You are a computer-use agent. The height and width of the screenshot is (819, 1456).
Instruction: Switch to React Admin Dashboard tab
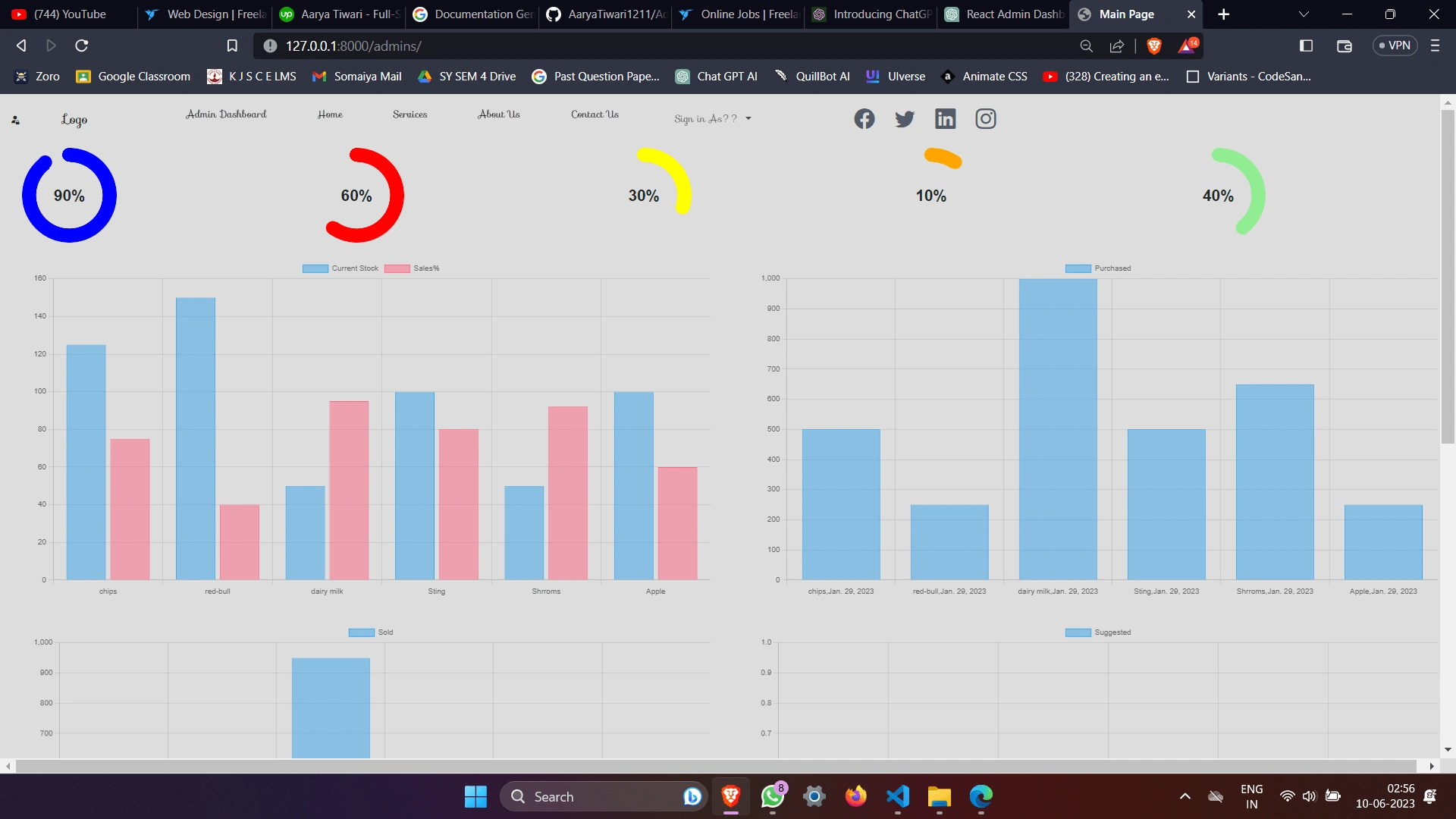pos(1003,14)
